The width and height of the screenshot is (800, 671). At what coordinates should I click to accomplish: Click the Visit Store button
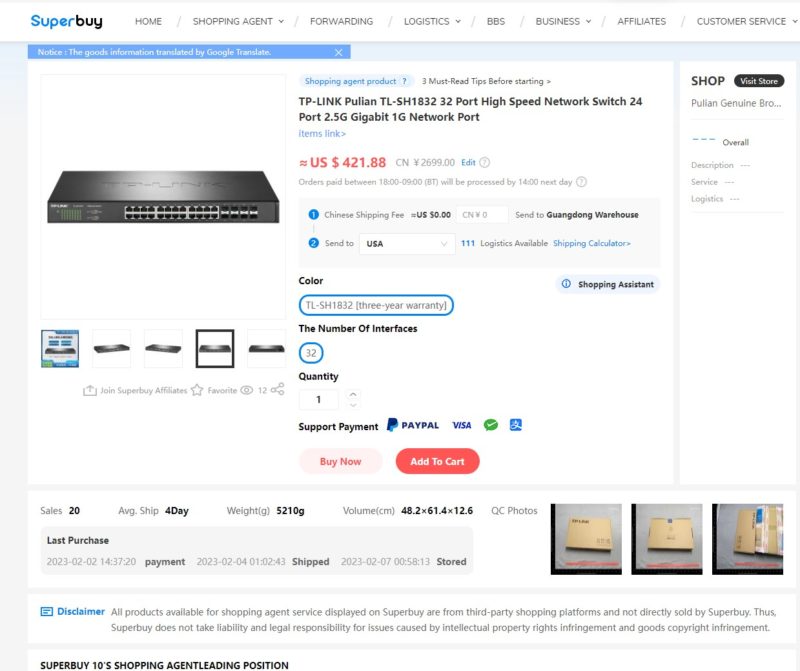(759, 81)
